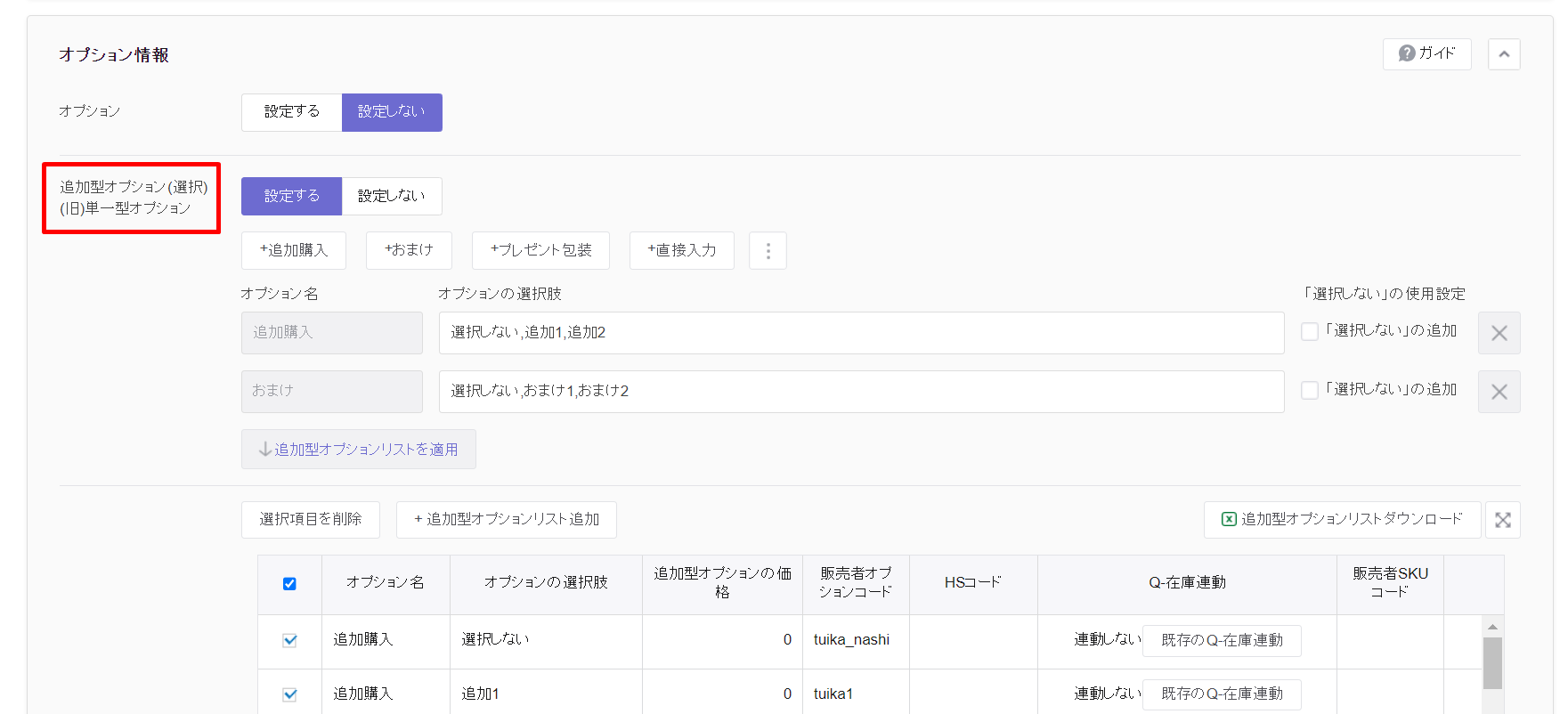Click 既存のQ-在庫連動 for tuika1 row
The height and width of the screenshot is (714, 1568).
coord(1222,694)
